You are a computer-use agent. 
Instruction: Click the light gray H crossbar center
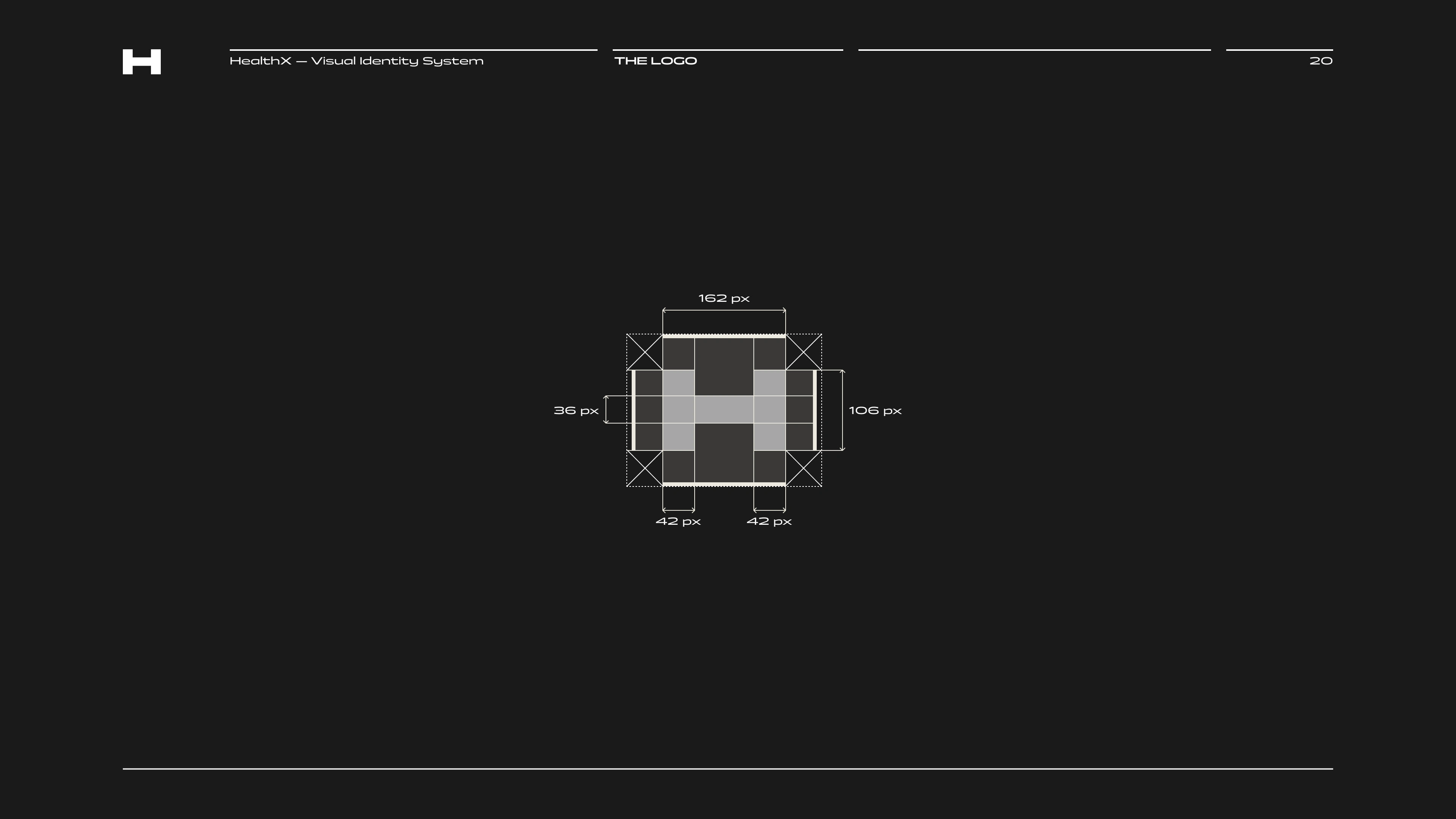(x=723, y=409)
